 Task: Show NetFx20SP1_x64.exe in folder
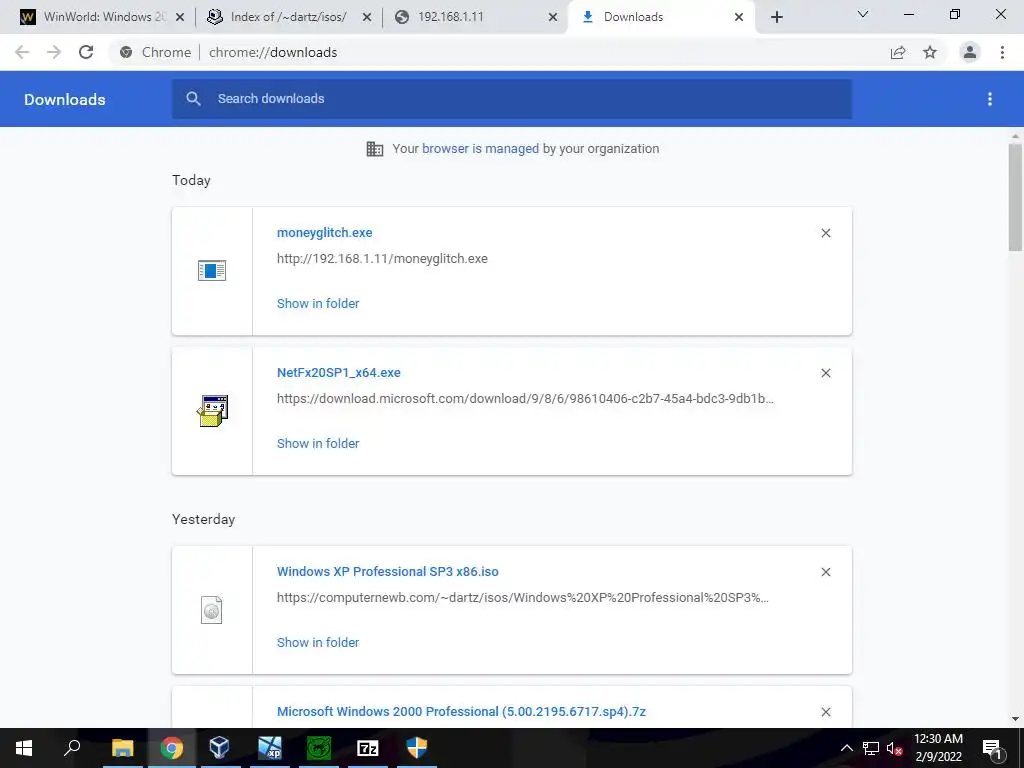pos(318,443)
